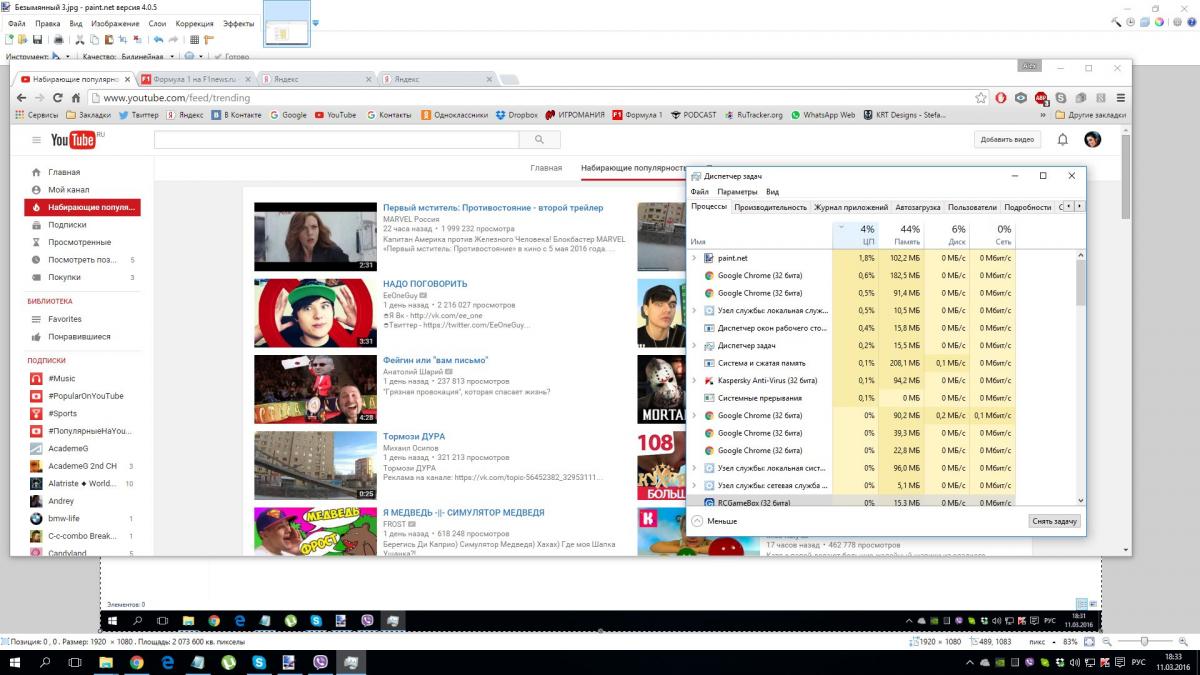Click the Chrome home icon

[75, 98]
